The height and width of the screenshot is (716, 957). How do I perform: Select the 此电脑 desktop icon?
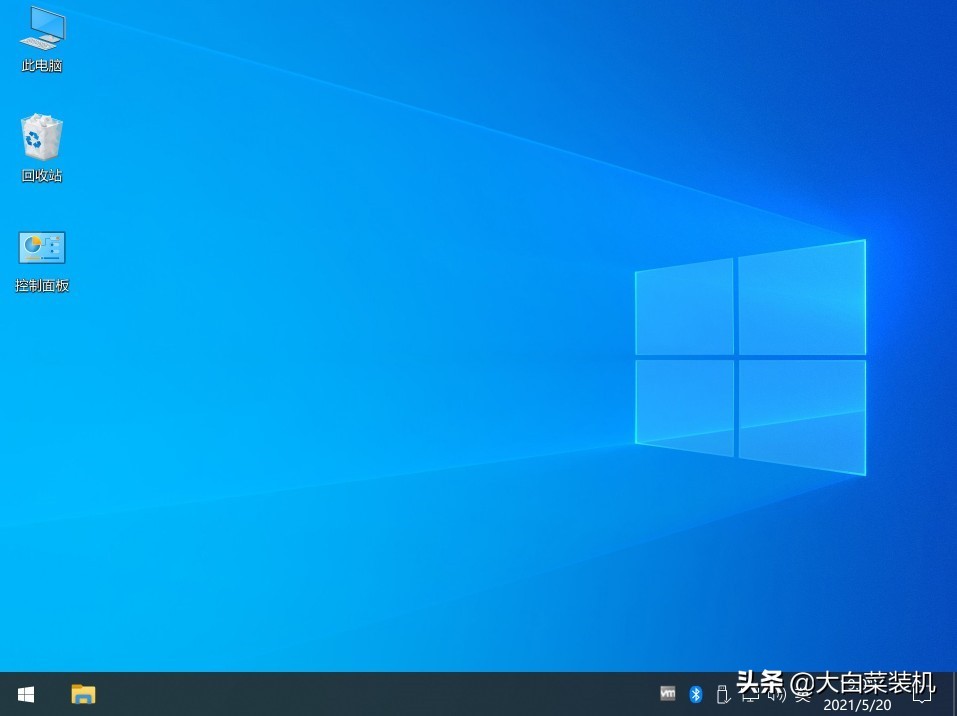42,30
